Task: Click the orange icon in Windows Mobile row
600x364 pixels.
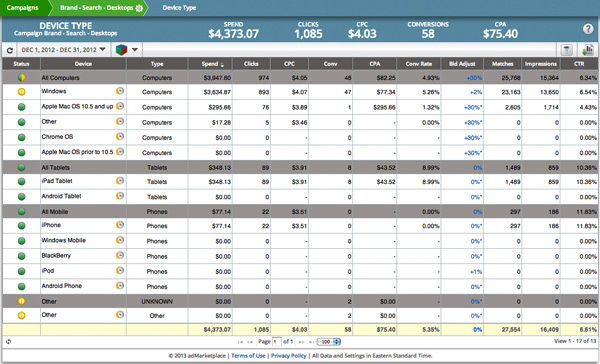Action: click(x=120, y=240)
